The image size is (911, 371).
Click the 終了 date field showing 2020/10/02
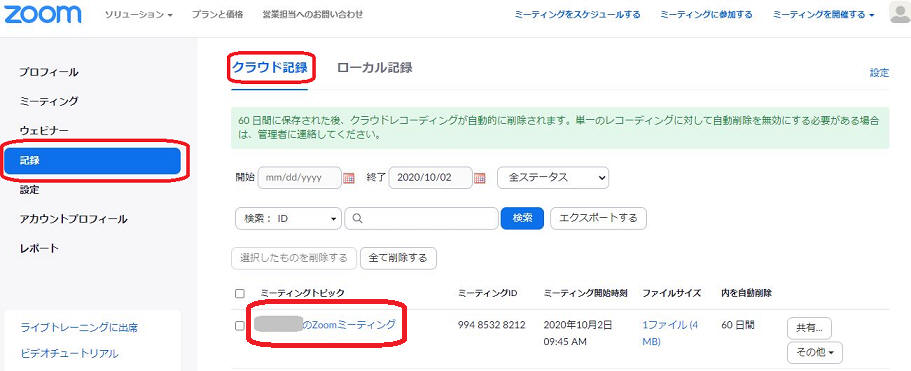pos(430,178)
